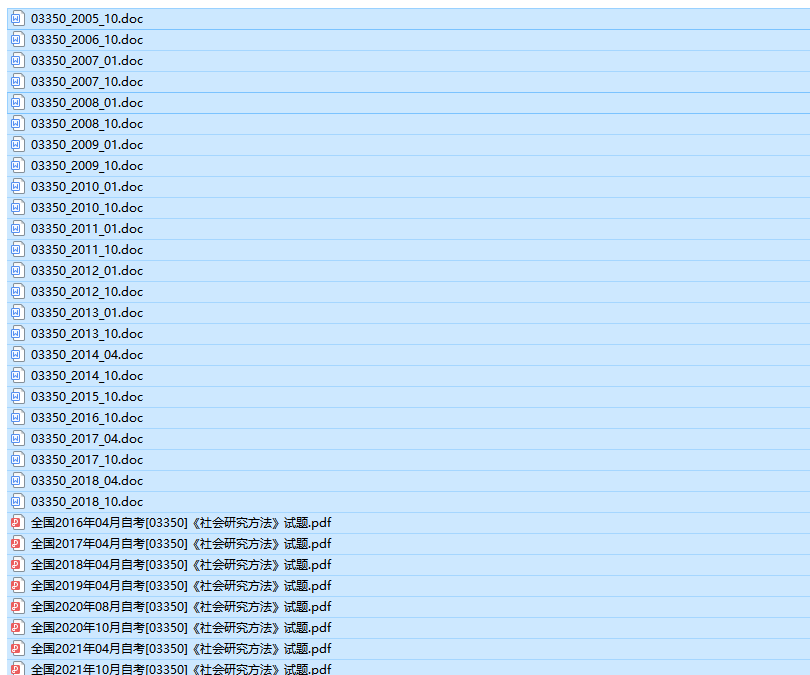
Task: Select file name 03350_2009_10.doc
Action: (87, 166)
